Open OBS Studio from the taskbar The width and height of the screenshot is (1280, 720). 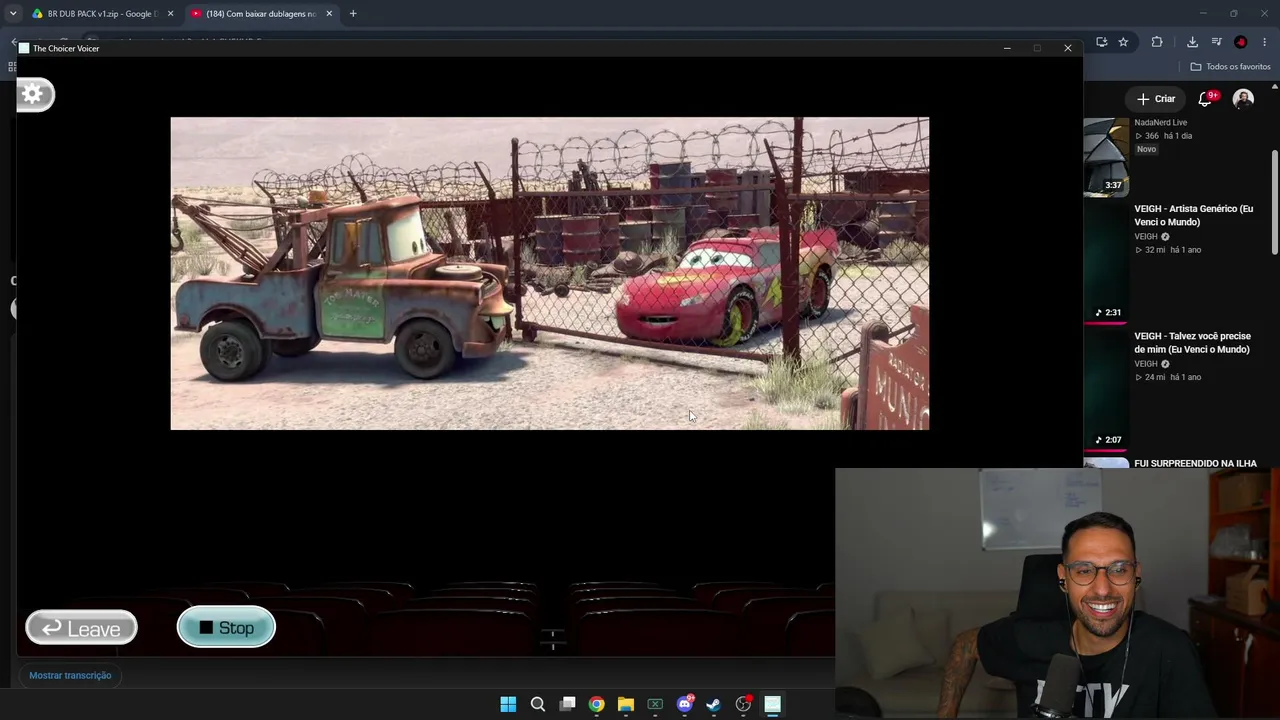click(x=743, y=704)
